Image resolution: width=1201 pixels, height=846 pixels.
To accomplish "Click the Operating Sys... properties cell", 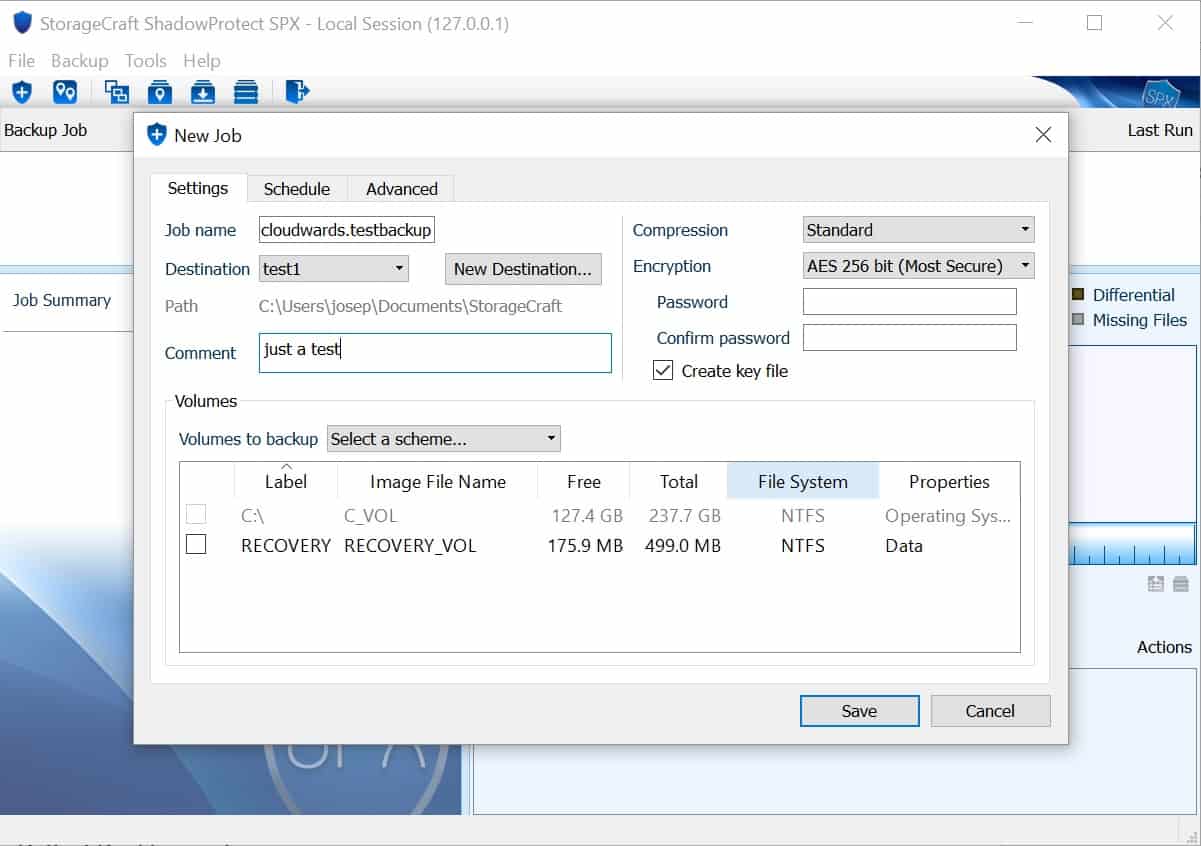I will coord(948,516).
